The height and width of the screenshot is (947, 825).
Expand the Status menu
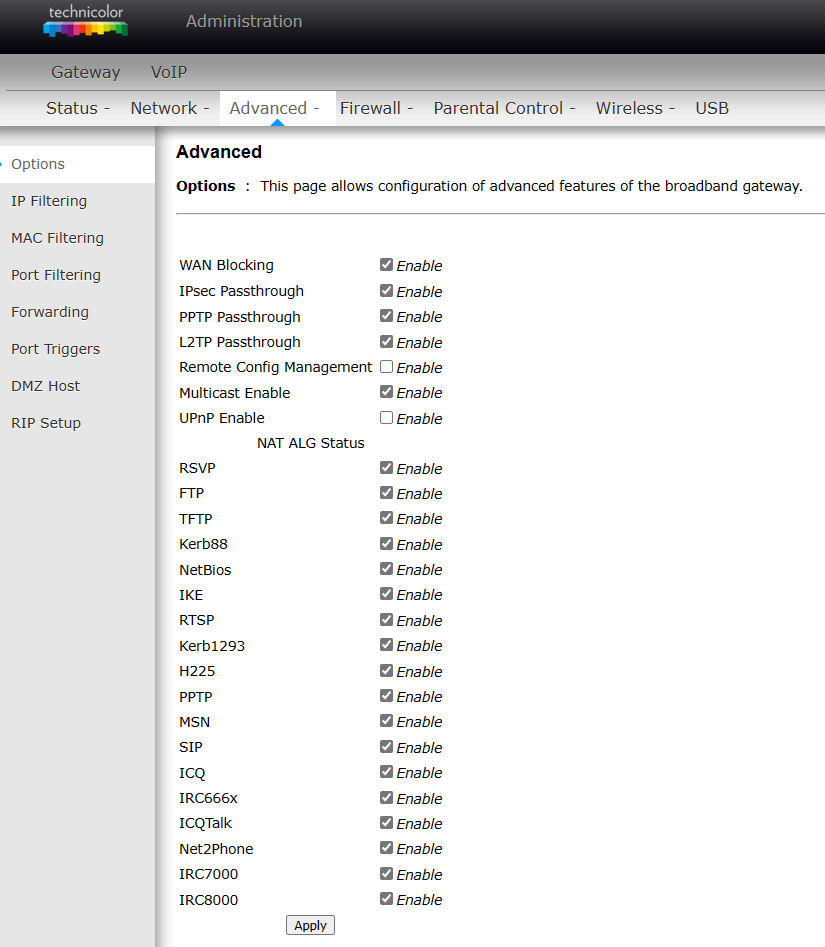(78, 108)
